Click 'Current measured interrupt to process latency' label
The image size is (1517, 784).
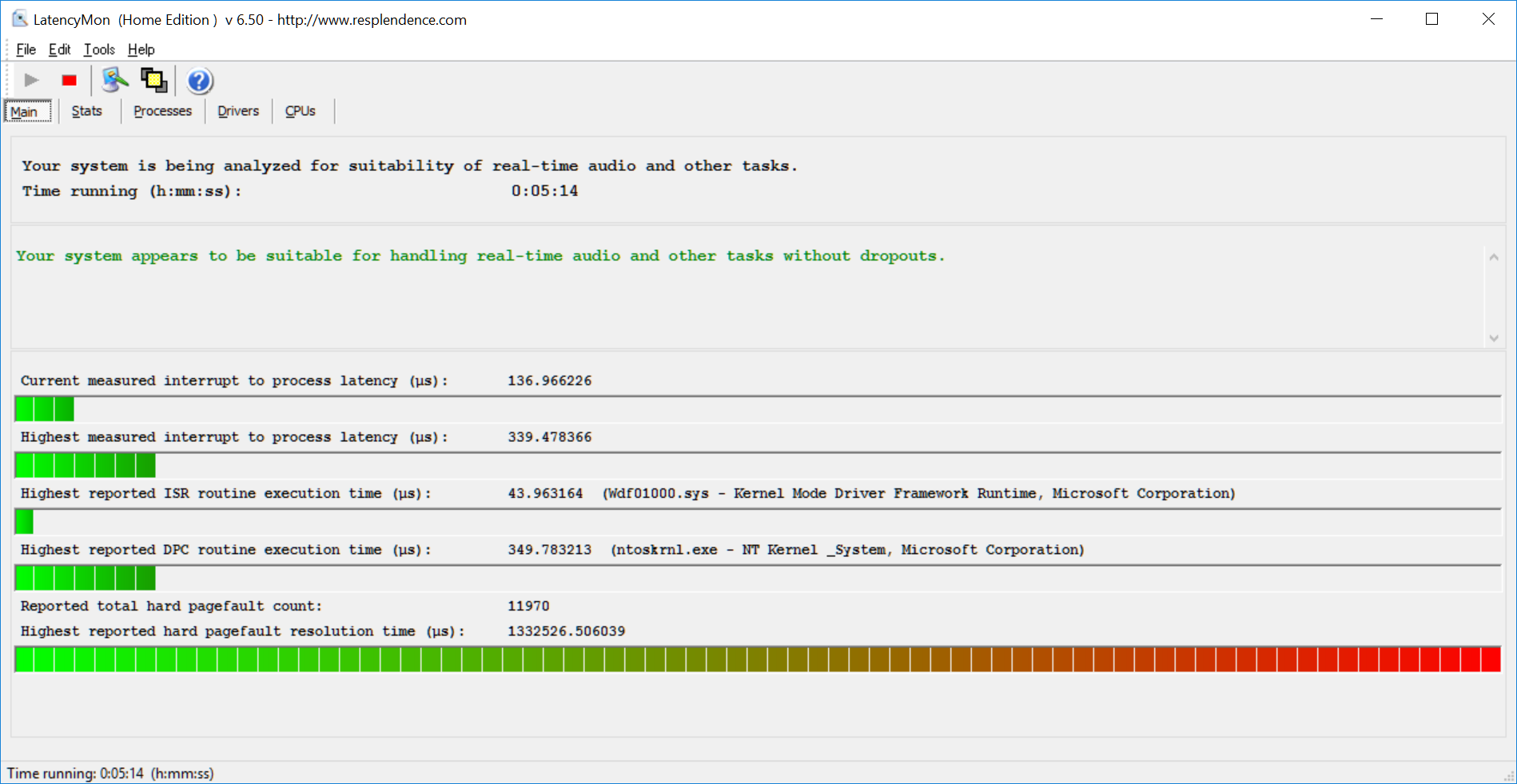pos(235,380)
